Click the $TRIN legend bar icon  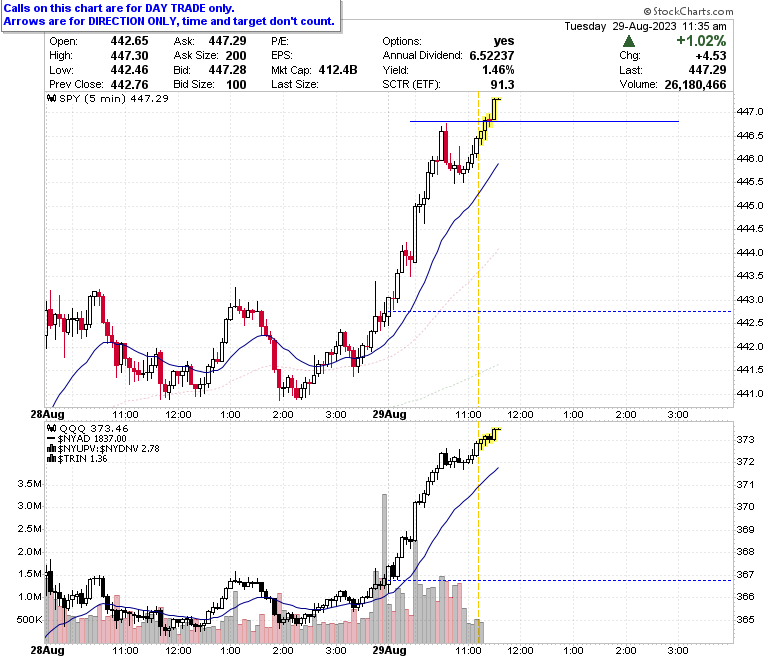click(x=51, y=459)
